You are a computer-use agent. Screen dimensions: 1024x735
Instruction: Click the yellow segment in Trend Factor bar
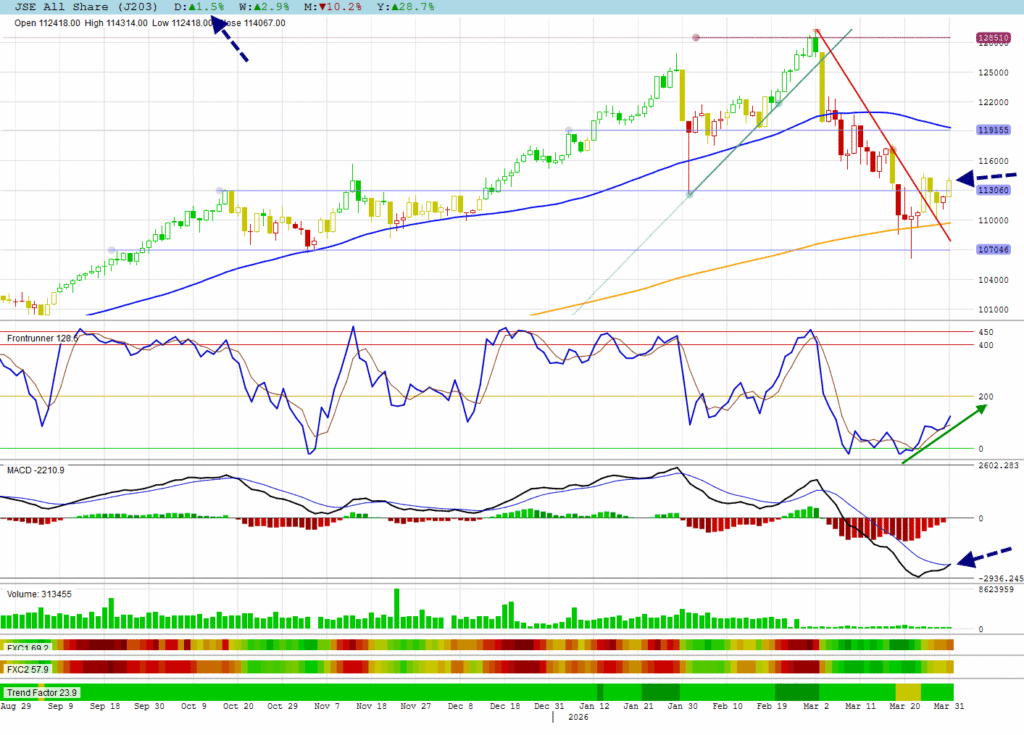(x=907, y=692)
